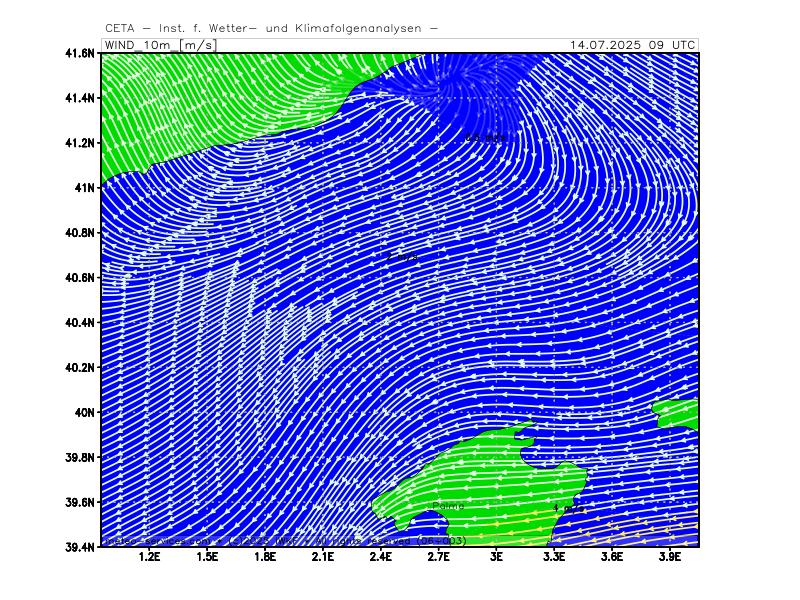This screenshot has width=800, height=600.
Task: Click the 2.4E longitude label
Action: pos(381,556)
